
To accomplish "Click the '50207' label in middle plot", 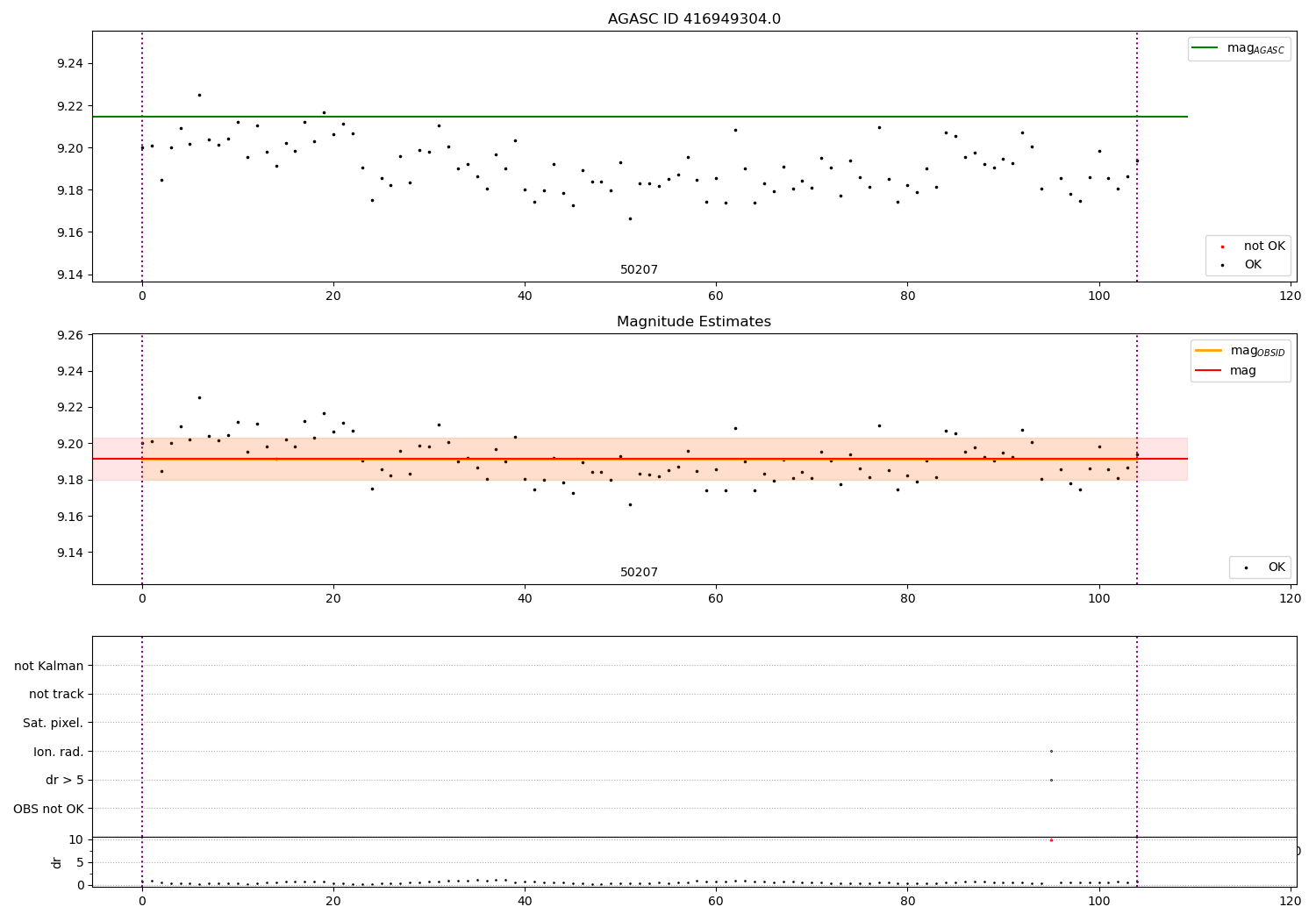I will 639,573.
